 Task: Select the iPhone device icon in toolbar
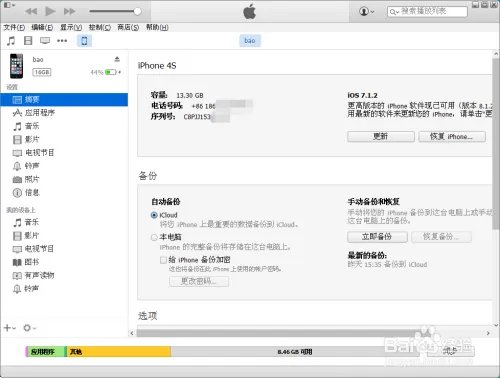84,41
